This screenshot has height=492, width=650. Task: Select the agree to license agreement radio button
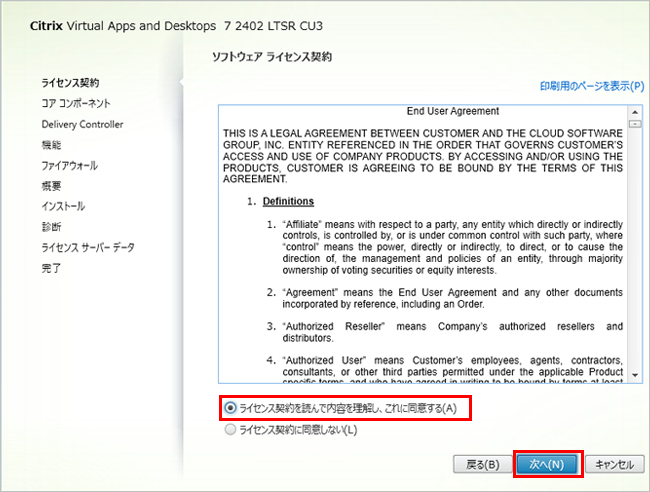[x=231, y=408]
